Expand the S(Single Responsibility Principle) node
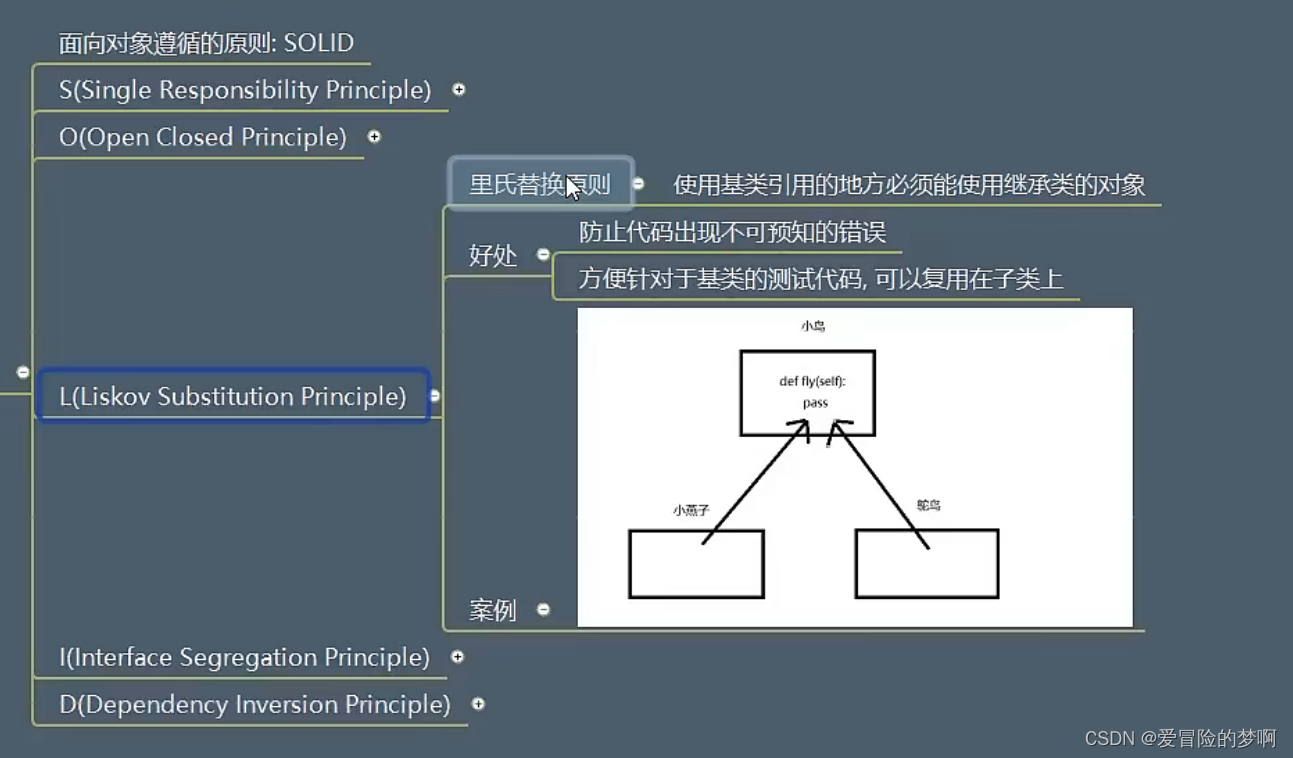This screenshot has height=758, width=1293. (x=459, y=89)
